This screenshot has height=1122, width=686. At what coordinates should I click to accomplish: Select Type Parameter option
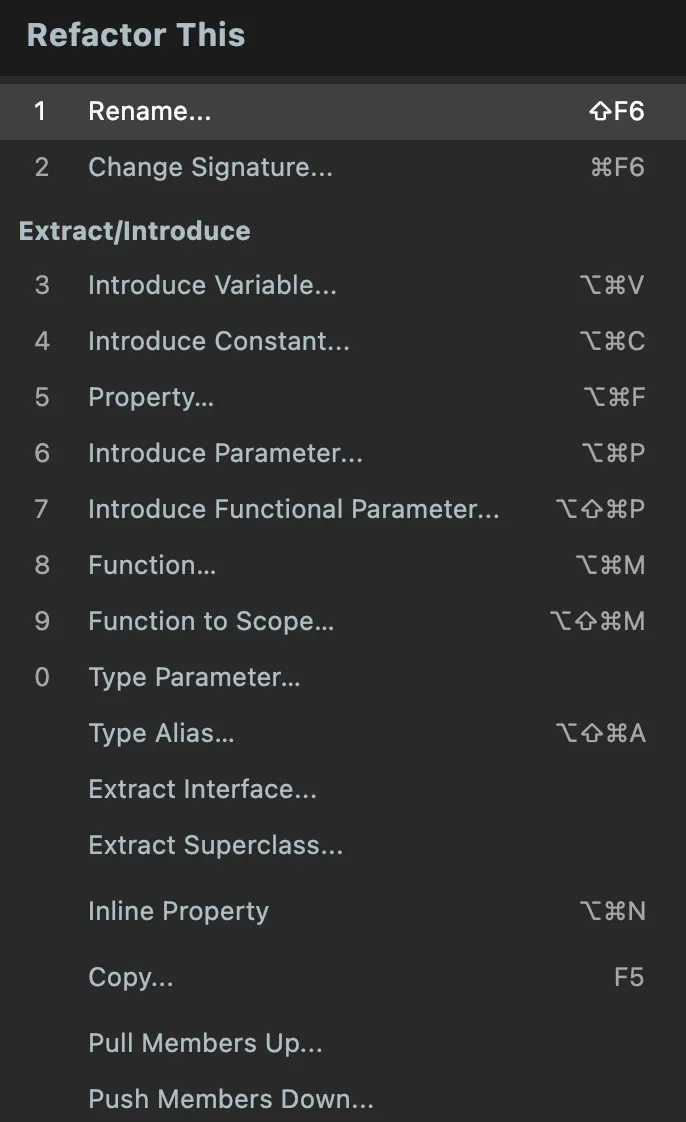tap(194, 677)
